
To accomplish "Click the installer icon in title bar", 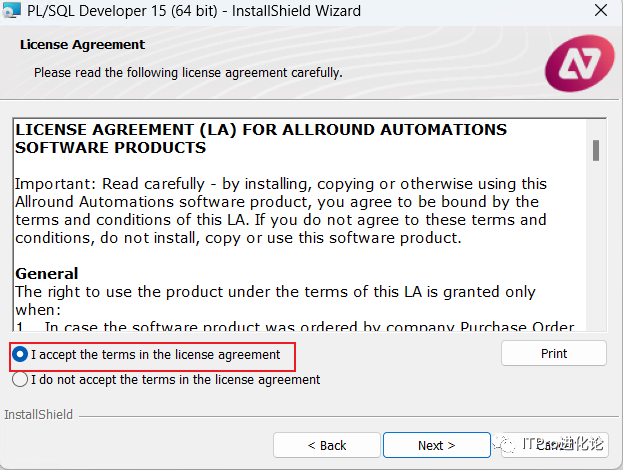I will pos(11,12).
